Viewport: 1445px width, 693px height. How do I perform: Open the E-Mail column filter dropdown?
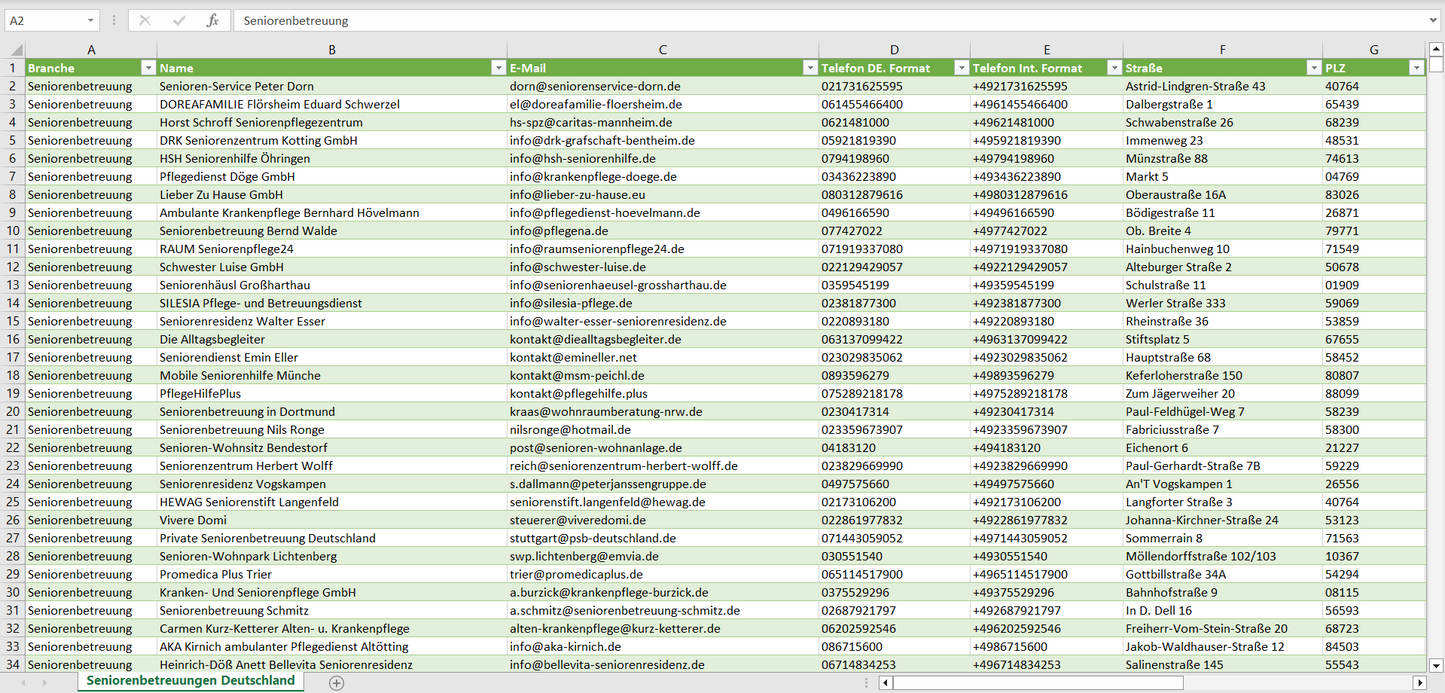tap(809, 68)
